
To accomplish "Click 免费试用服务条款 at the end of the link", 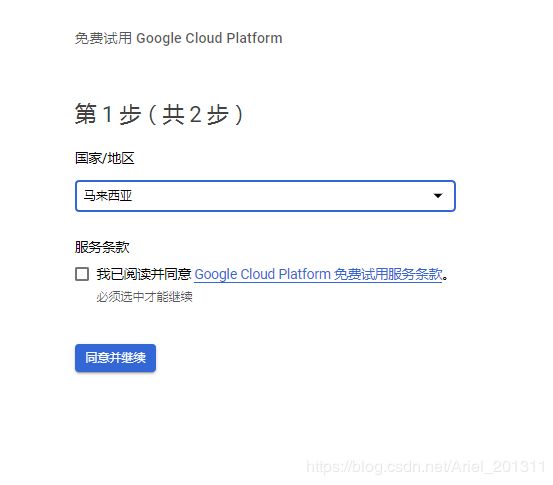I will [388, 274].
